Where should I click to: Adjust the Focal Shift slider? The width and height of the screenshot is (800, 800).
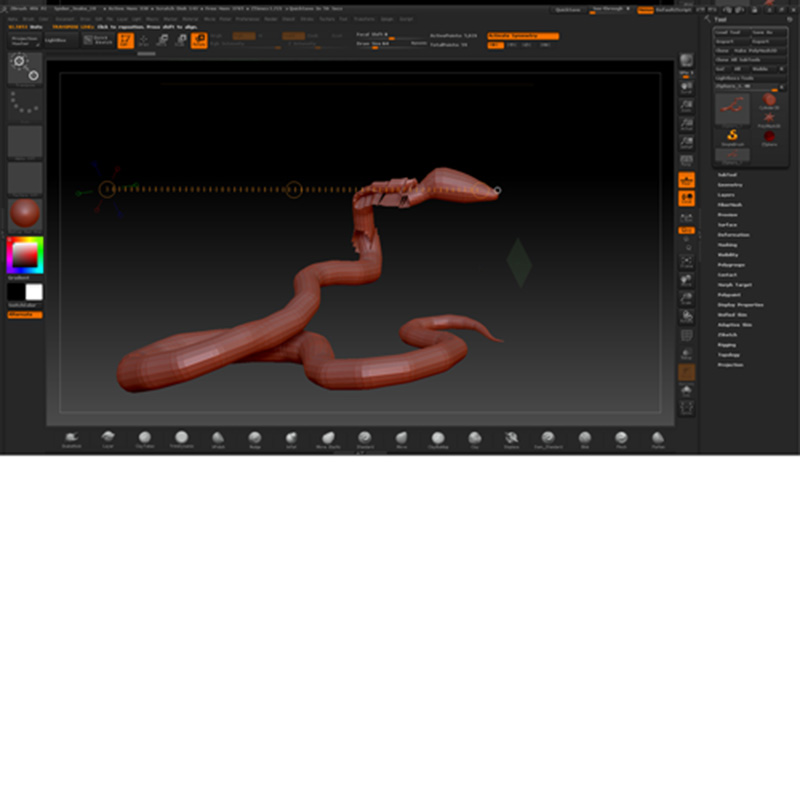click(391, 35)
